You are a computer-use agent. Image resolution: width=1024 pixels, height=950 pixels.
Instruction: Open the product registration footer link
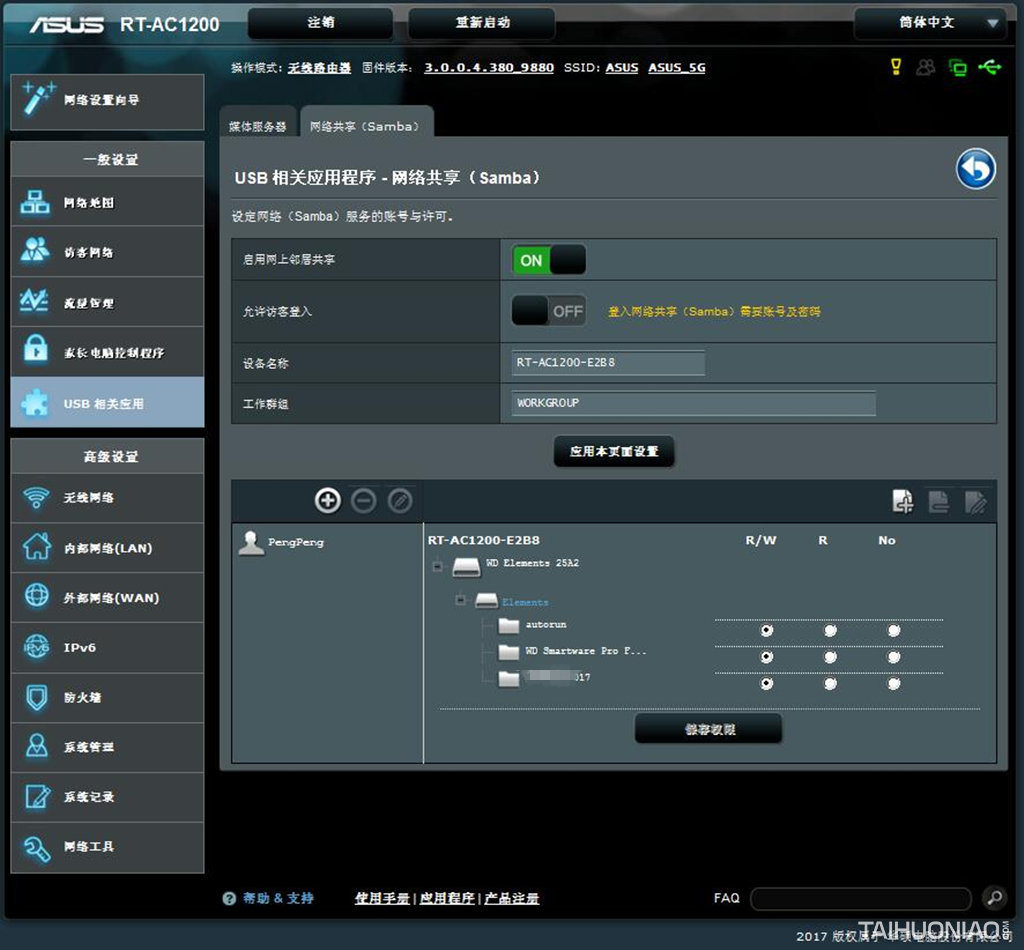point(511,898)
